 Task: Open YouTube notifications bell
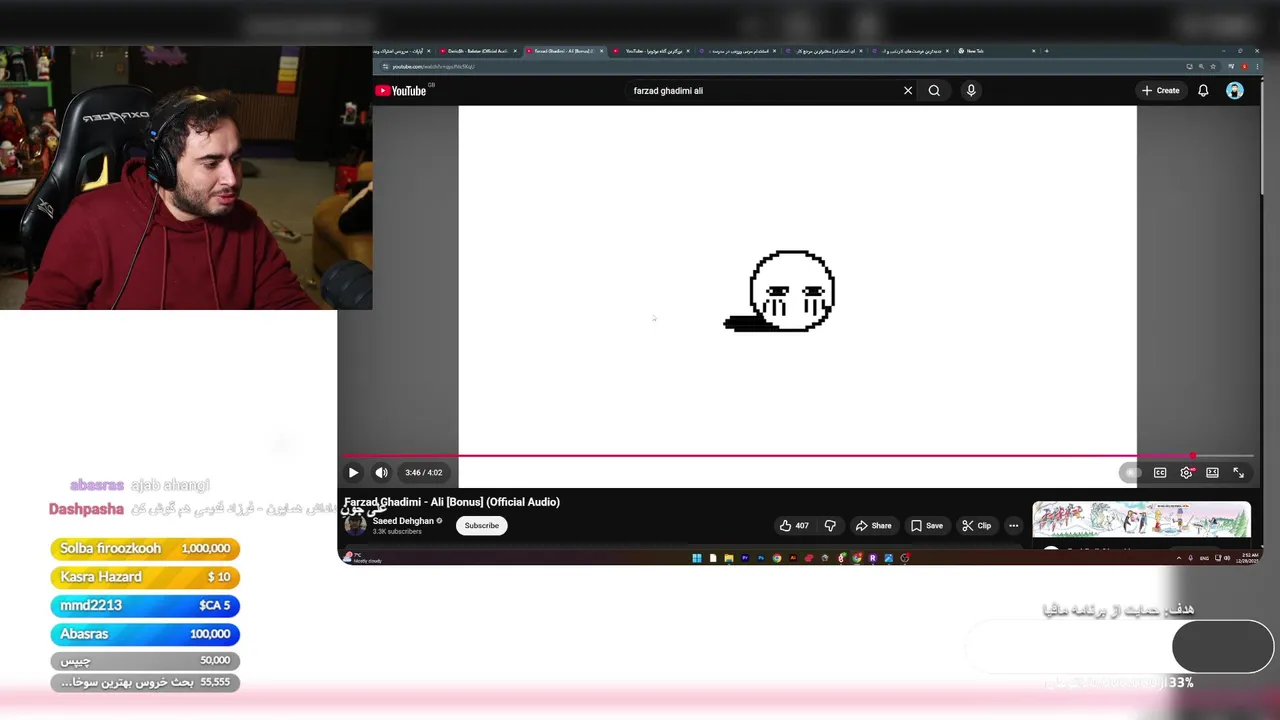pos(1203,90)
